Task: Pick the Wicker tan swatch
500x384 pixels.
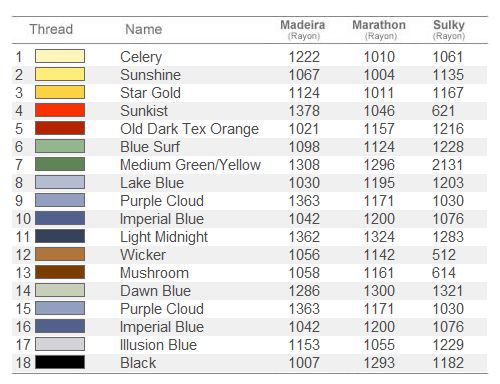Action: (x=60, y=254)
